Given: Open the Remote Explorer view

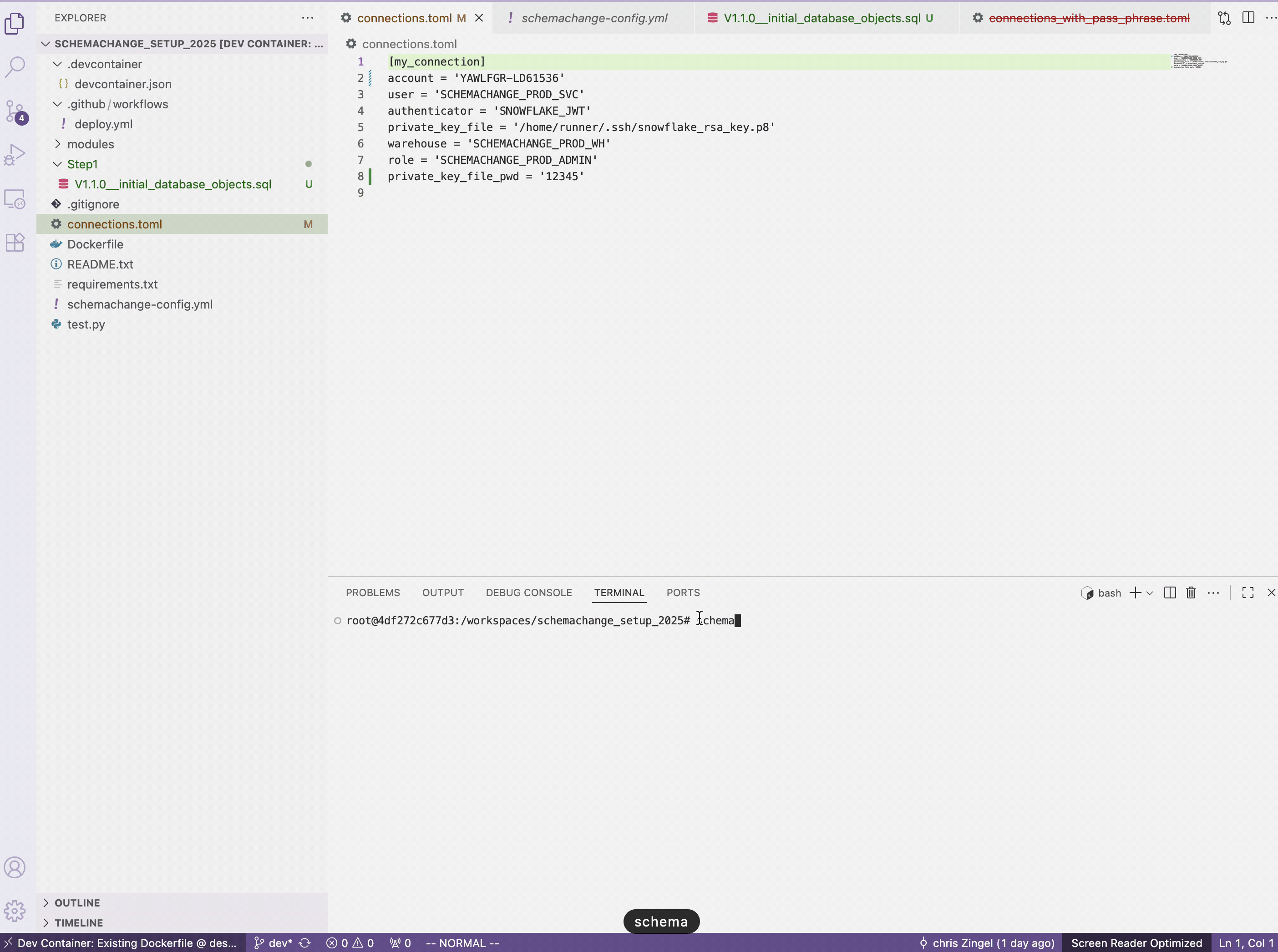Looking at the screenshot, I should pyautogui.click(x=15, y=198).
